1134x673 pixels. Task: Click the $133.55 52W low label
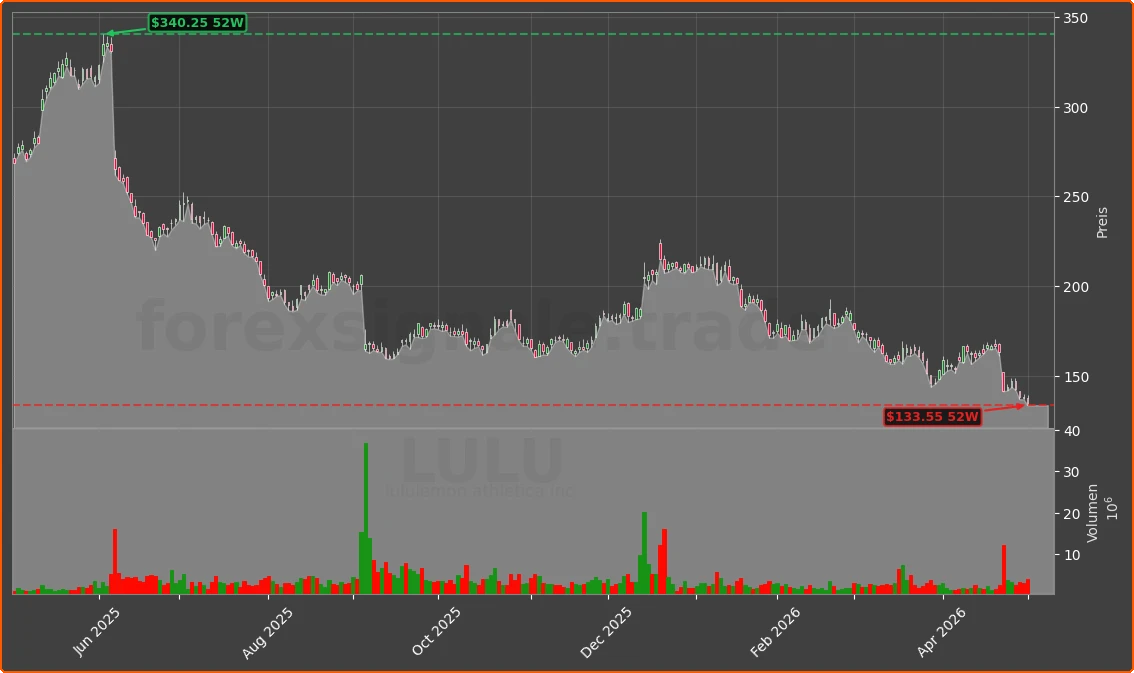click(932, 416)
